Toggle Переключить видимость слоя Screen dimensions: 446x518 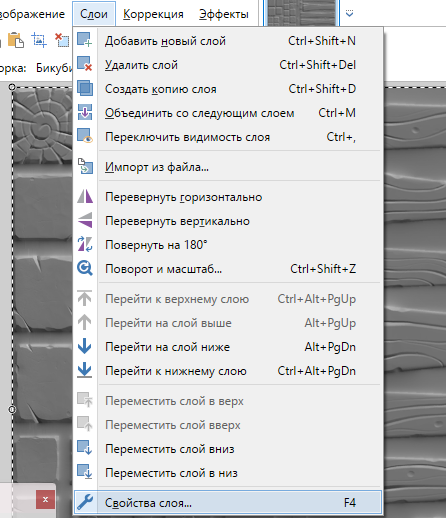tap(228, 137)
